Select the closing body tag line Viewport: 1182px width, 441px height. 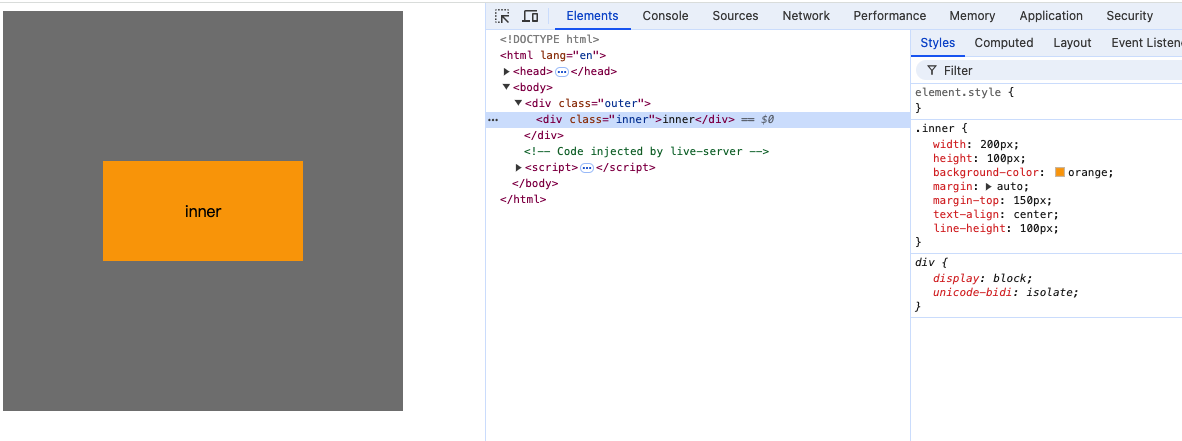coord(534,183)
